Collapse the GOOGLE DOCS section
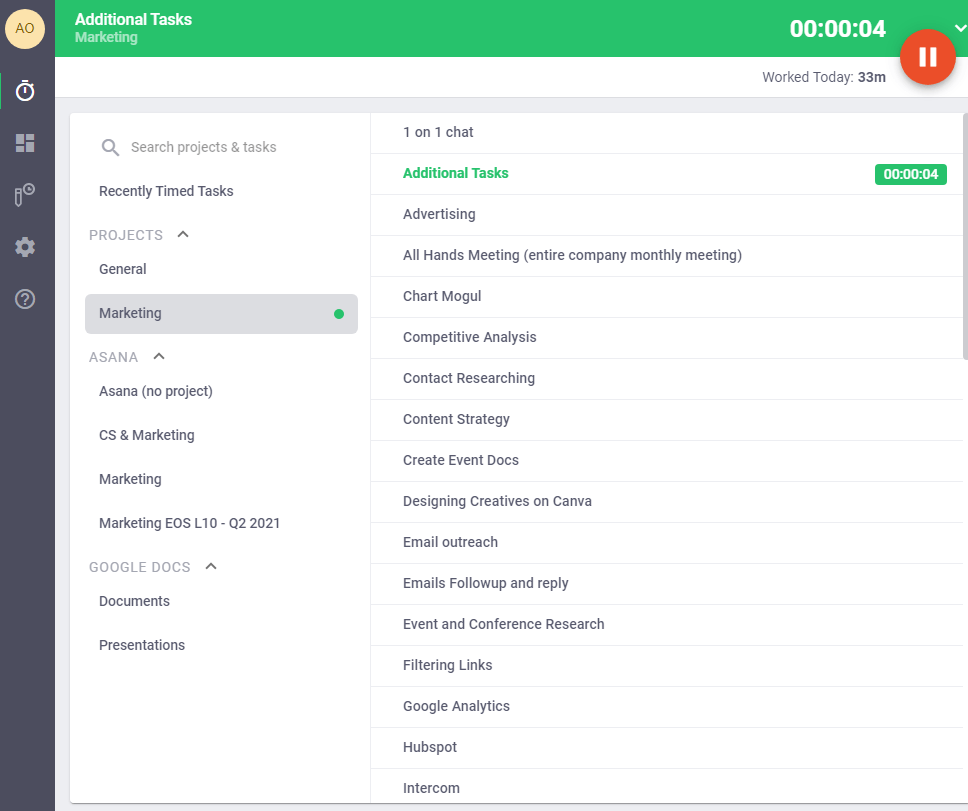The image size is (968, 811). pyautogui.click(x=211, y=567)
